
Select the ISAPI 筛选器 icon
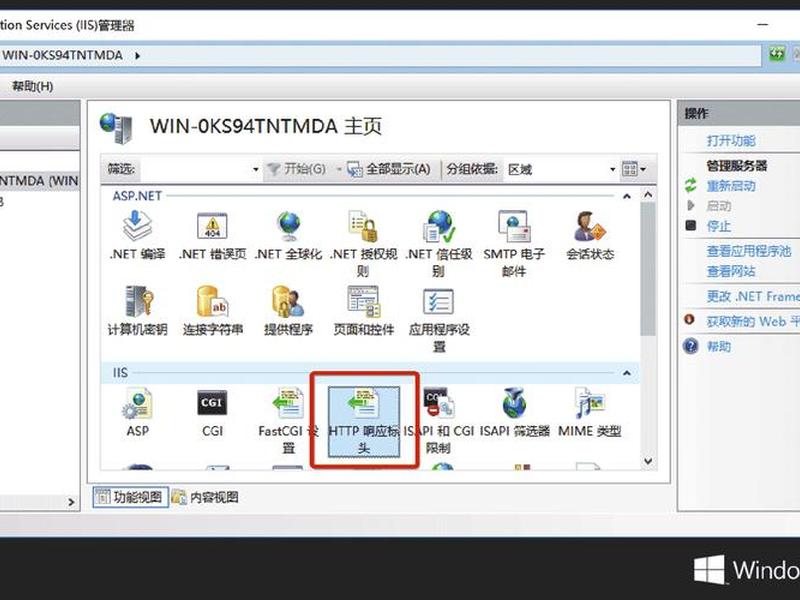(x=514, y=412)
